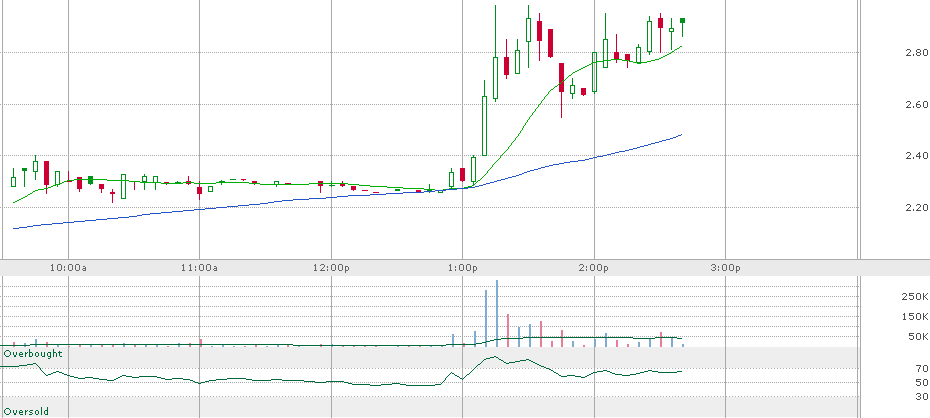Select the 12:00p time label
Image resolution: width=930 pixels, height=418 pixels.
[x=331, y=267]
